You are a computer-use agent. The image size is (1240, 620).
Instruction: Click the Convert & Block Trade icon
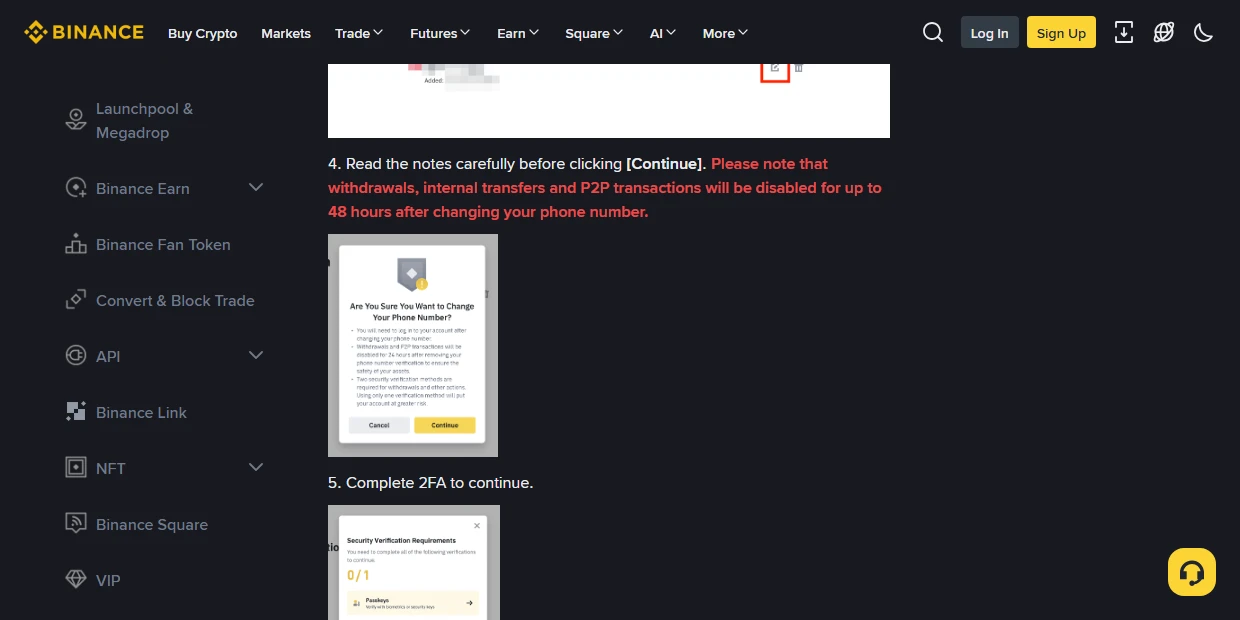click(76, 300)
